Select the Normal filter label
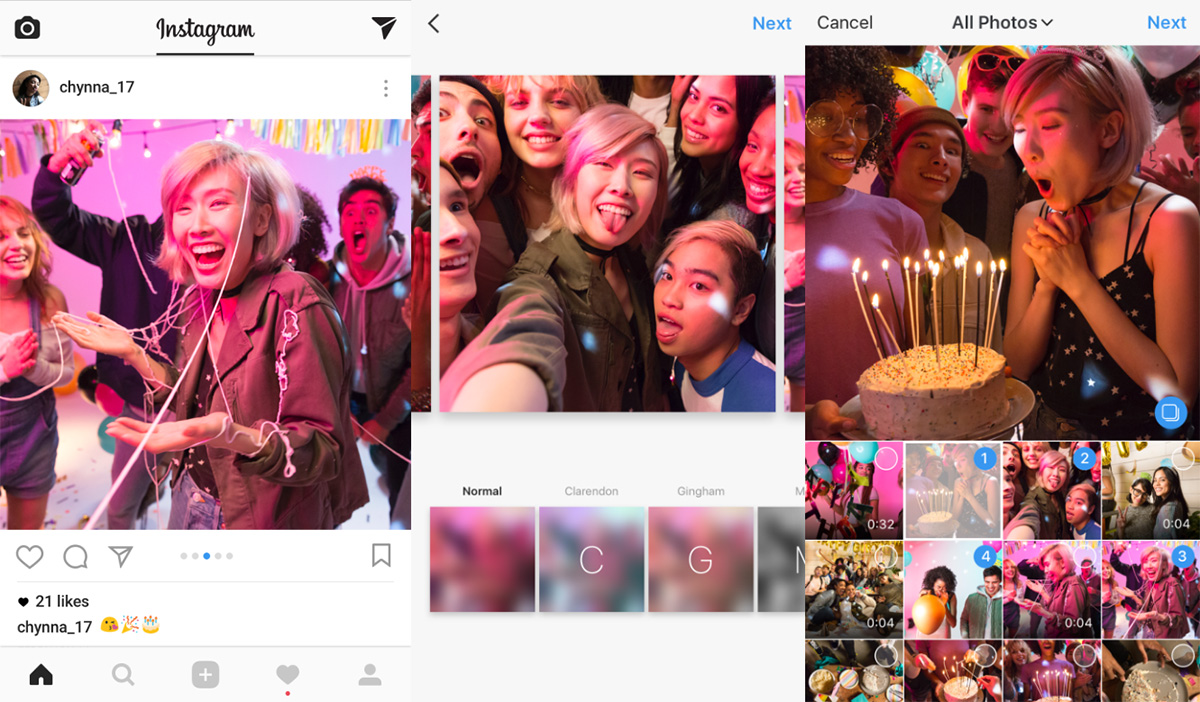Screen dimensions: 1200x702 (482, 491)
